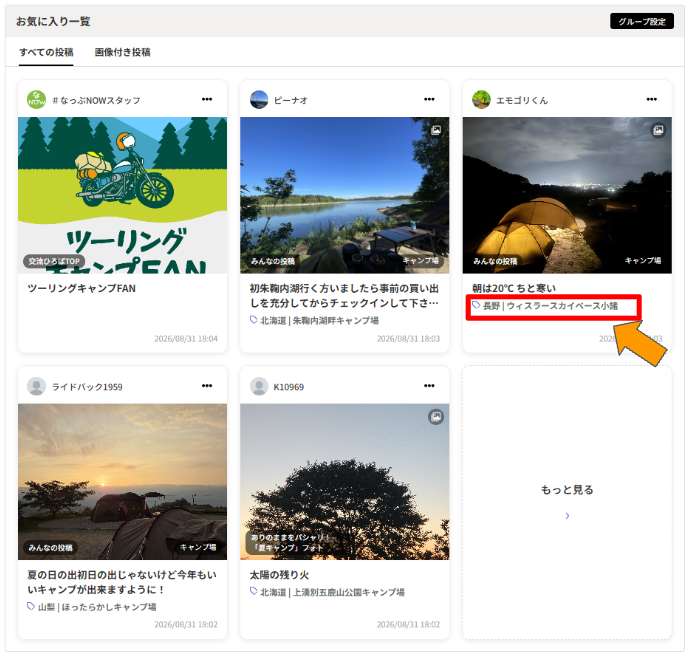
Task: Open three-dot menu on ピーナオ card
Action: [429, 99]
